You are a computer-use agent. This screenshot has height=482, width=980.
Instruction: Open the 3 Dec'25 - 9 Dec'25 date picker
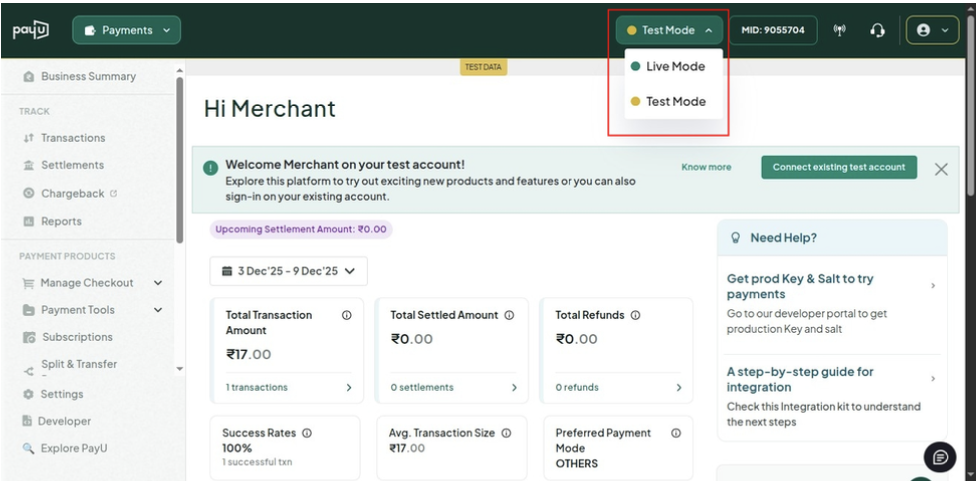289,271
